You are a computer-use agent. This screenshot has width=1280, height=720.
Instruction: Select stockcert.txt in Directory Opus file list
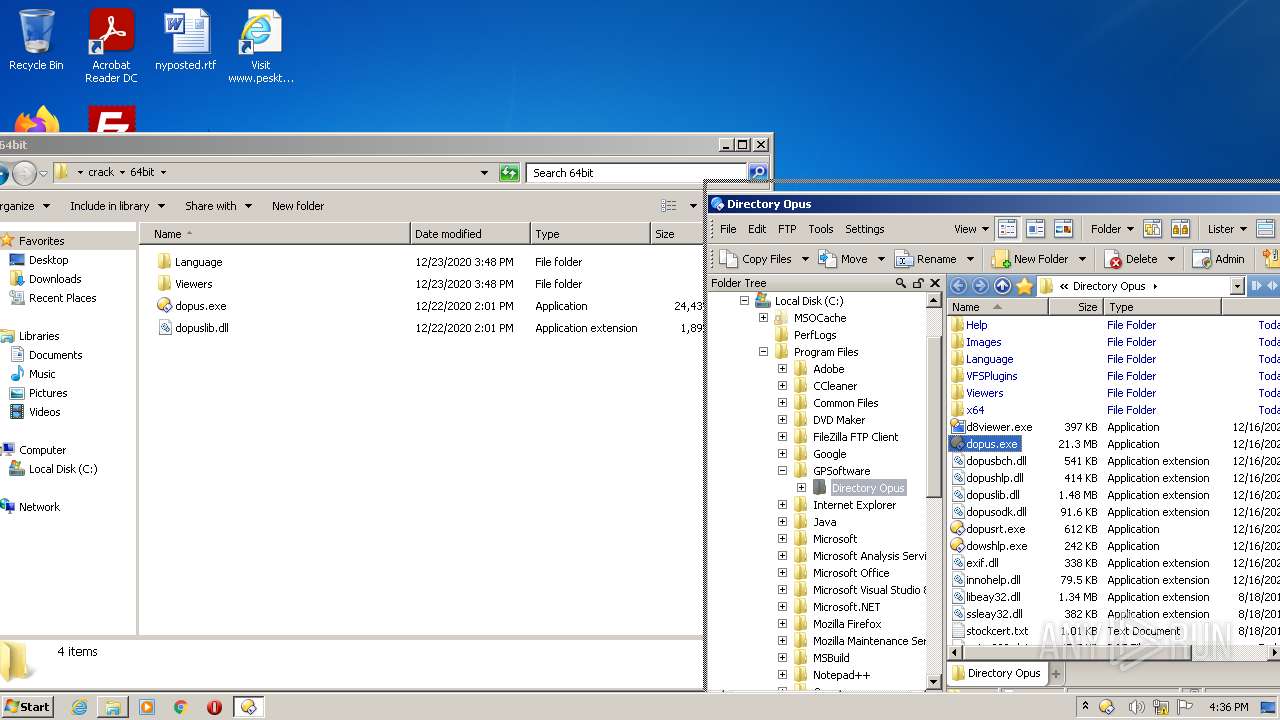[997, 631]
